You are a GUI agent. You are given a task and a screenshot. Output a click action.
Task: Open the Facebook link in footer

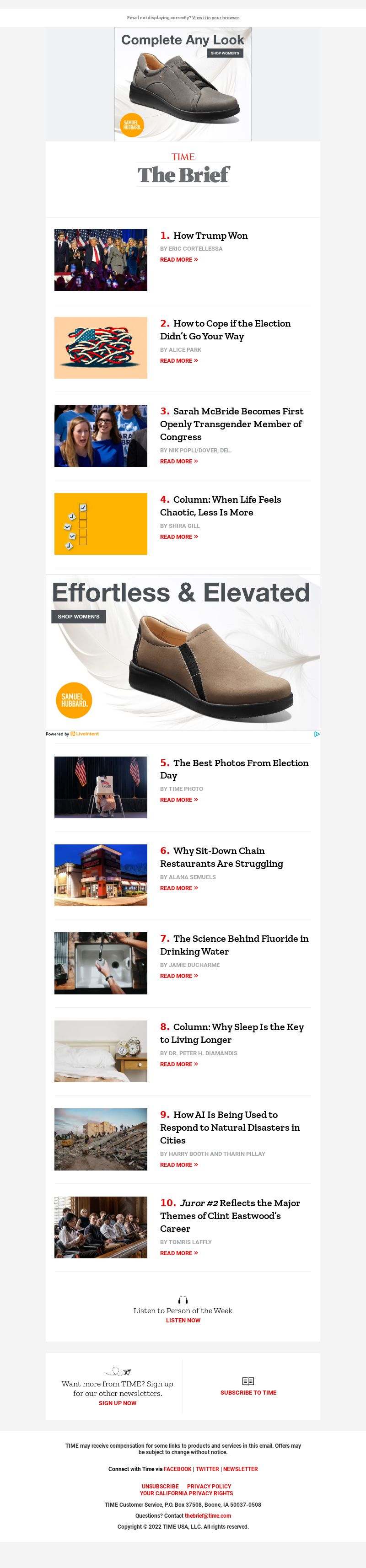177,1469
